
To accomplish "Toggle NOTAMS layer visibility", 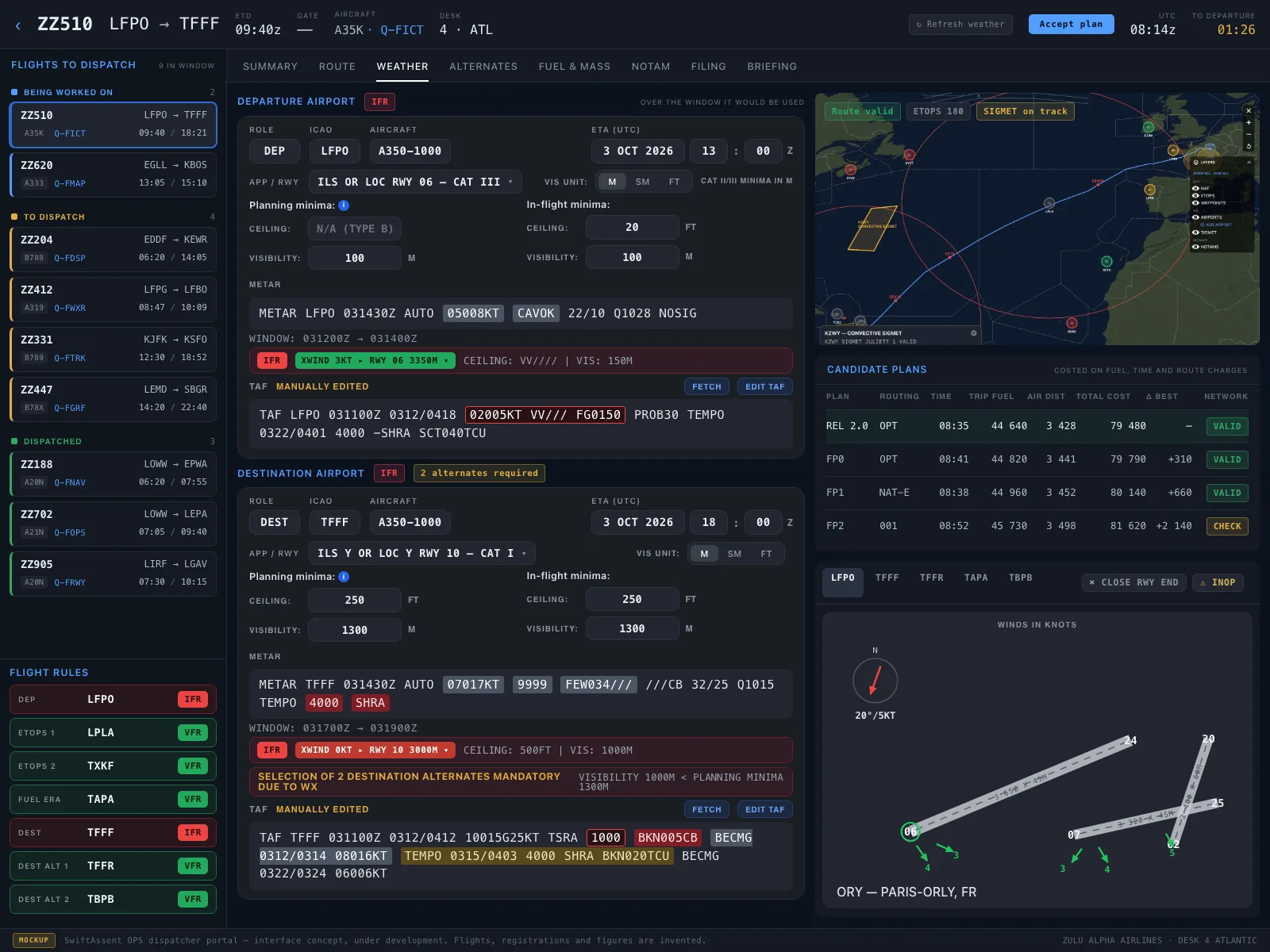I will [1195, 247].
